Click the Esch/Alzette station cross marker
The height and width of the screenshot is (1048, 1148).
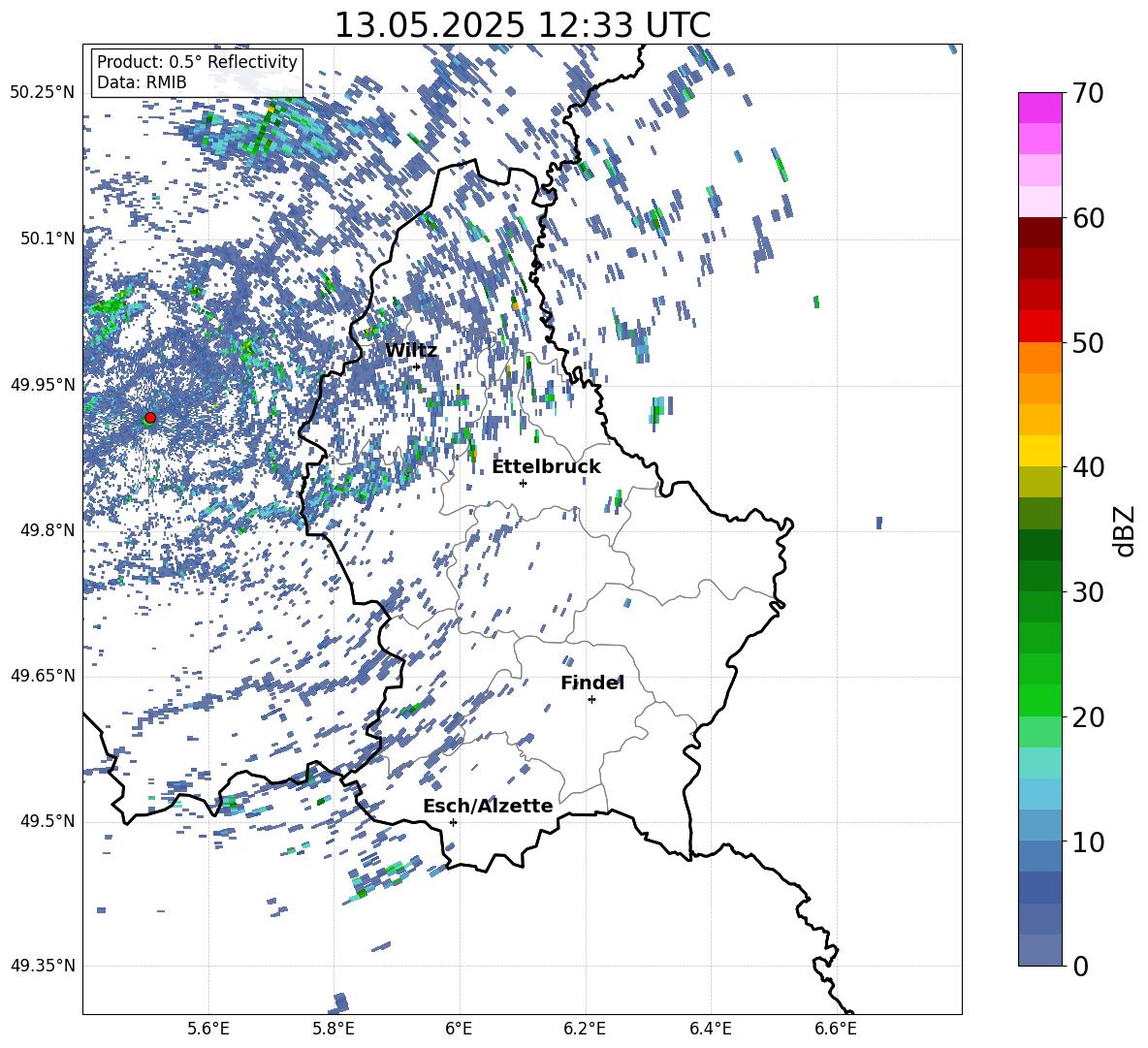pos(453,822)
